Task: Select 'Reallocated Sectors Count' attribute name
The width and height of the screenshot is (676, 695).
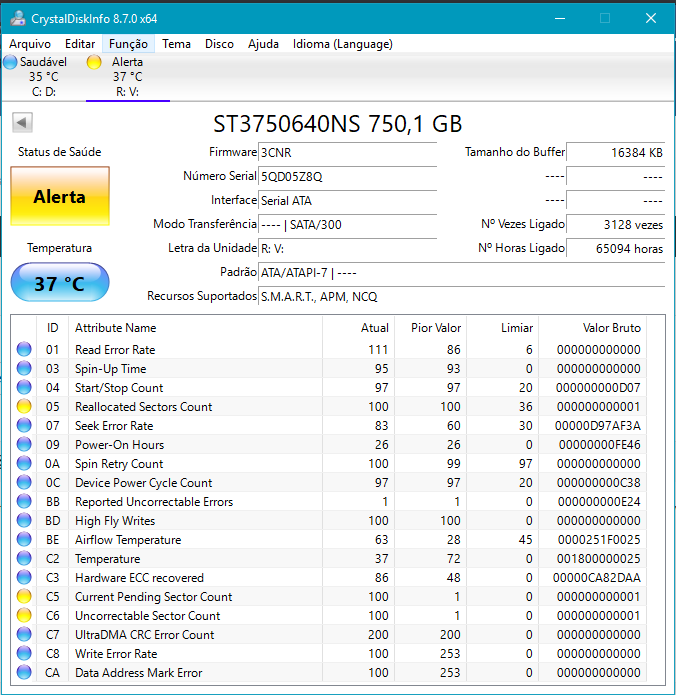Action: (144, 406)
